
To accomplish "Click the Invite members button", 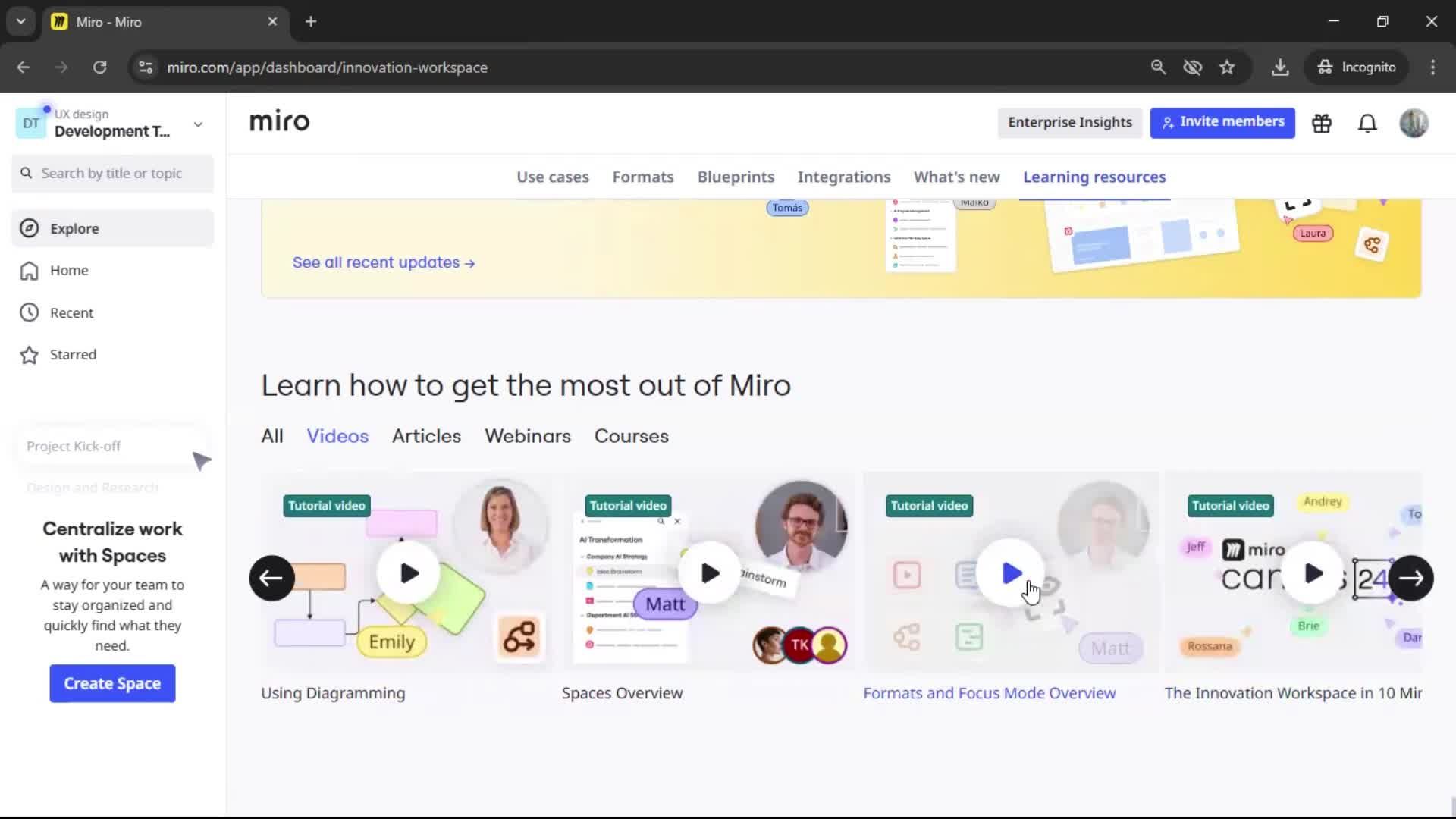I will click(1222, 123).
